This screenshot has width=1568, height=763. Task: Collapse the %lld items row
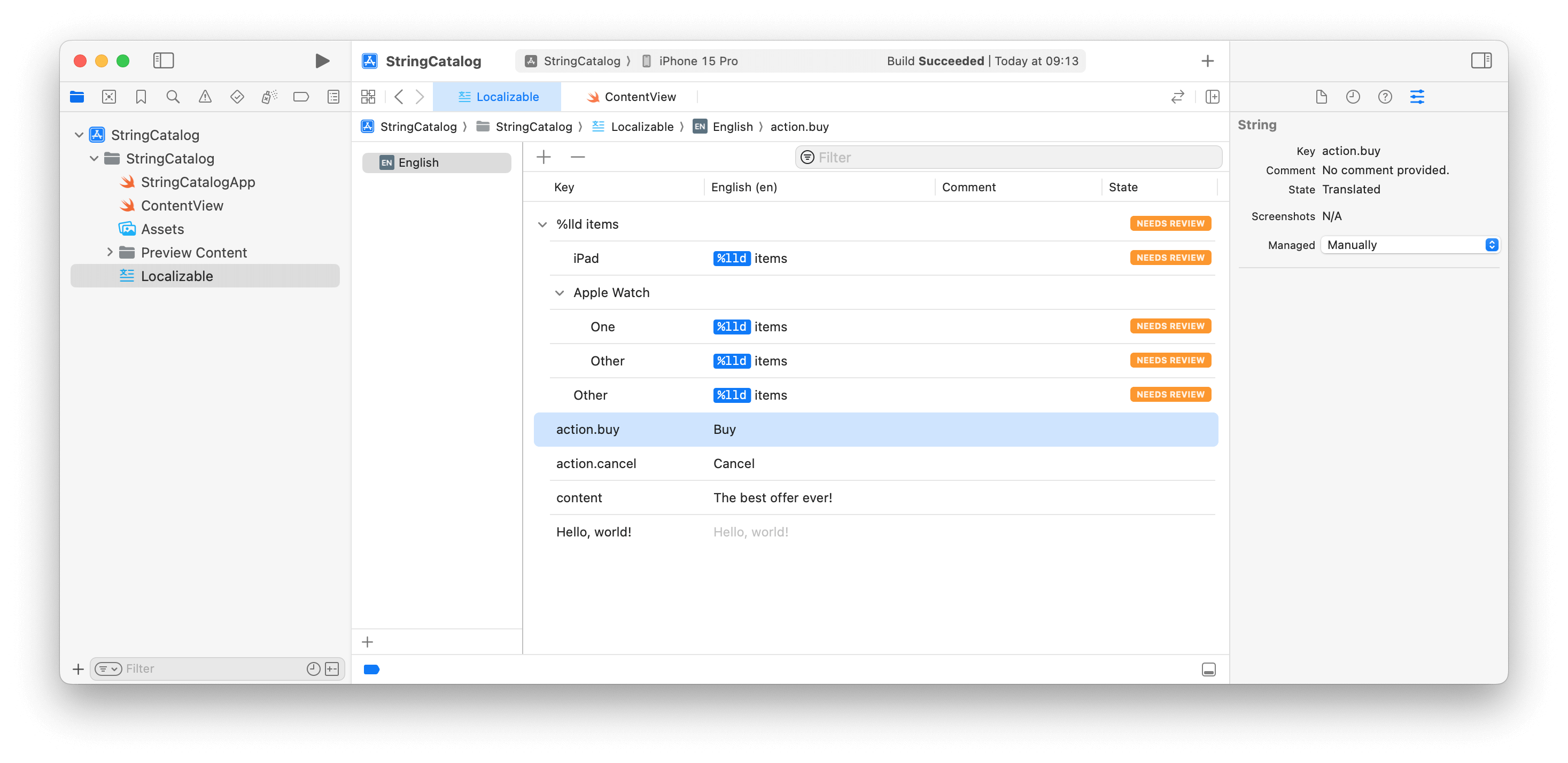tap(542, 224)
